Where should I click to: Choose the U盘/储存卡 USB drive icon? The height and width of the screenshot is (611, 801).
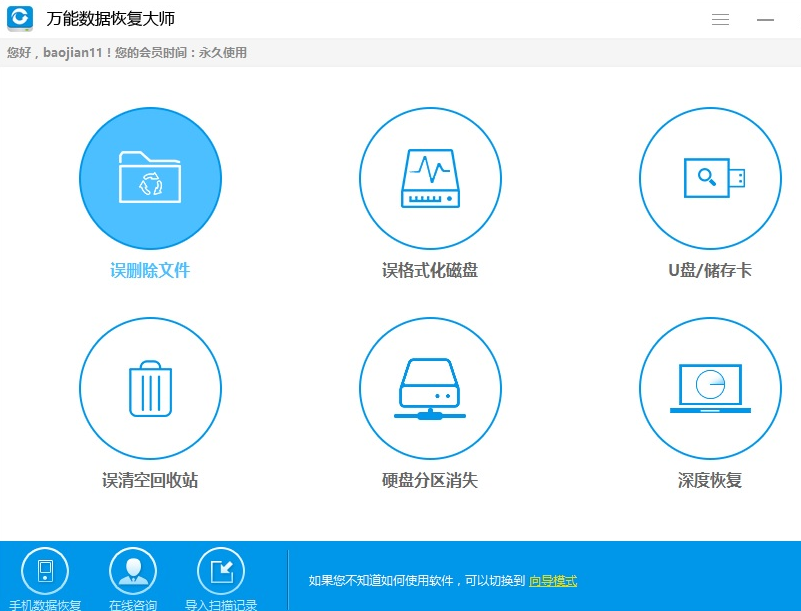point(710,179)
